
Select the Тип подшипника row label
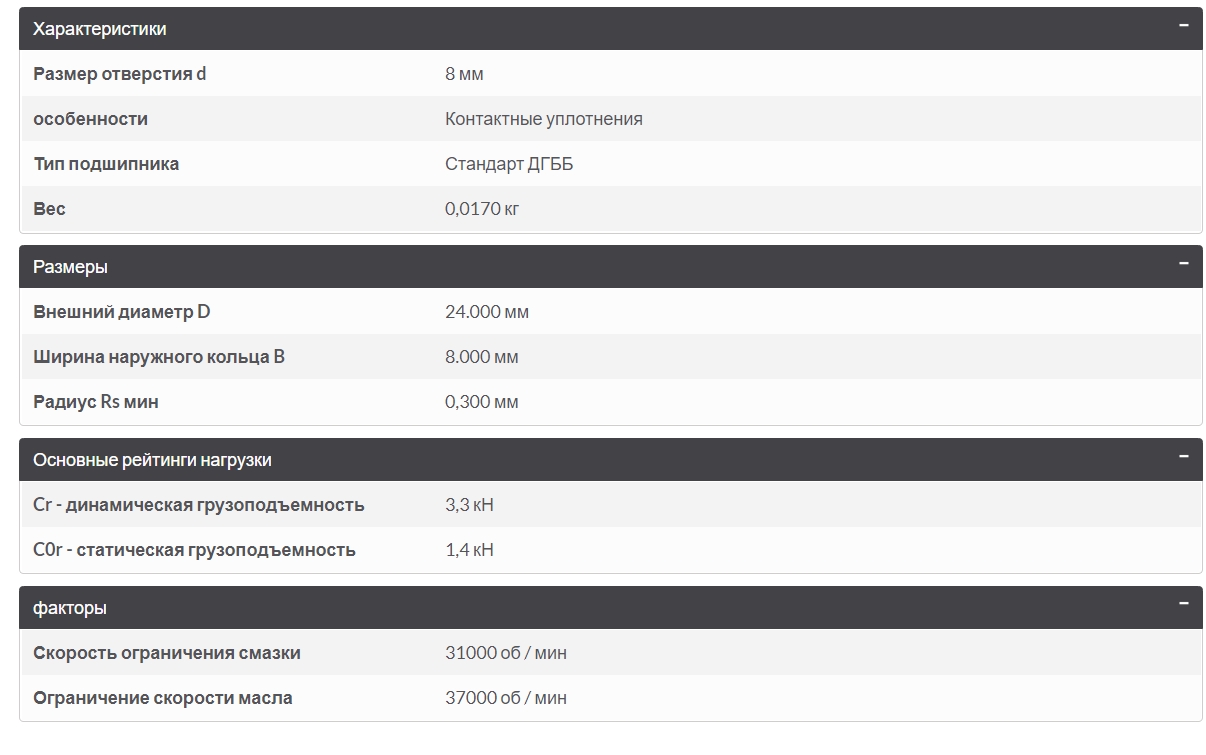106,164
